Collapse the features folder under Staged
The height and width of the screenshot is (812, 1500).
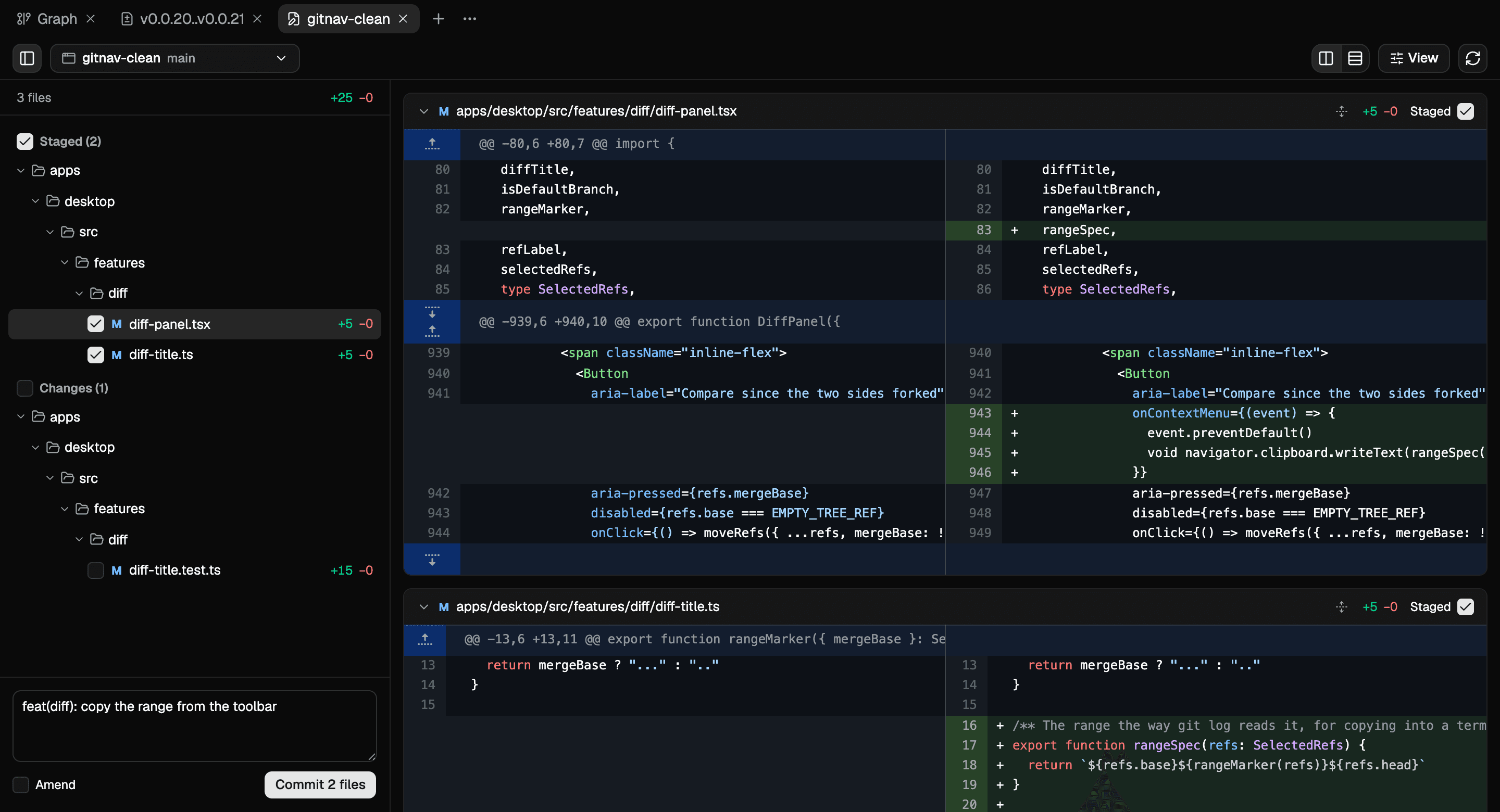point(65,262)
